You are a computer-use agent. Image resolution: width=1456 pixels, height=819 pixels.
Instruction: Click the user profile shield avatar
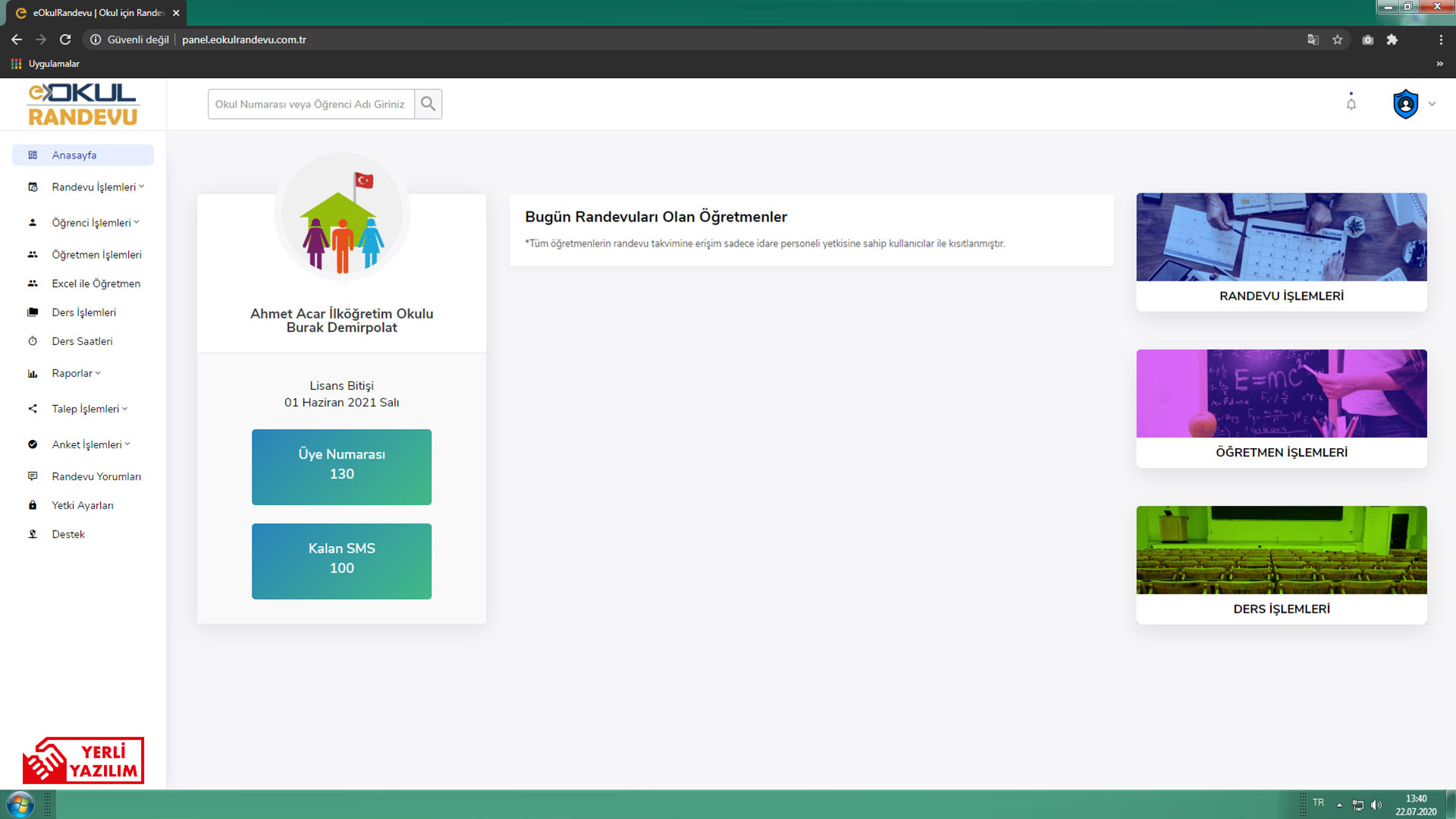coord(1405,104)
